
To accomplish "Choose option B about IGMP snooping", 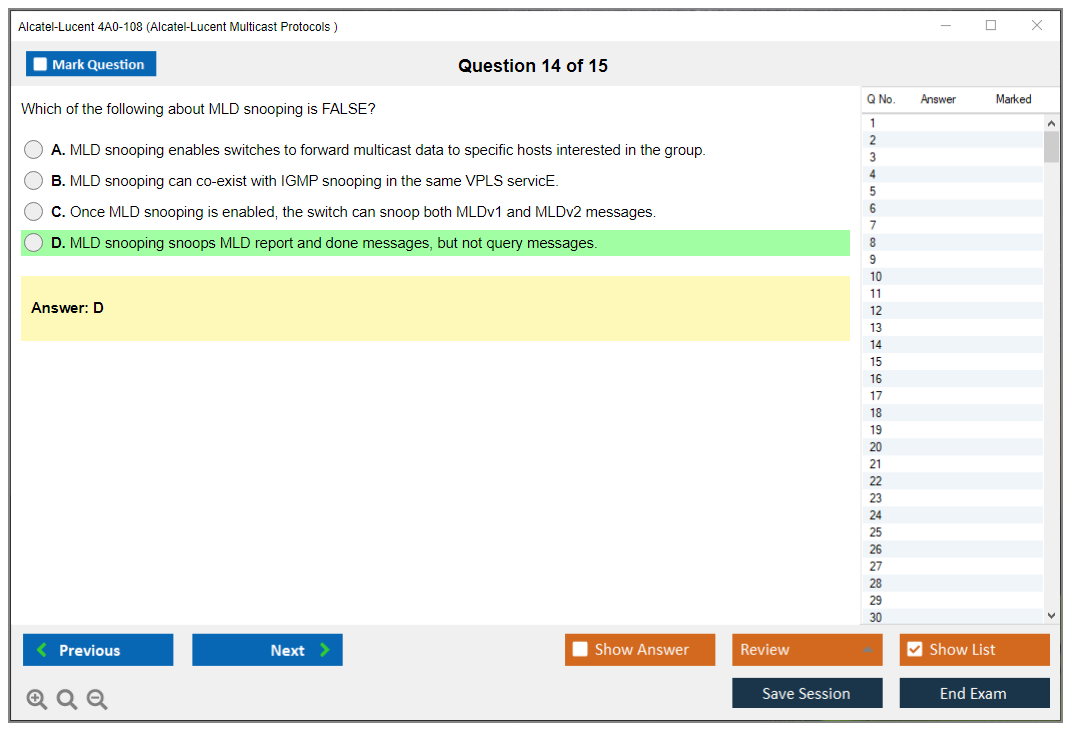I will click(x=34, y=181).
